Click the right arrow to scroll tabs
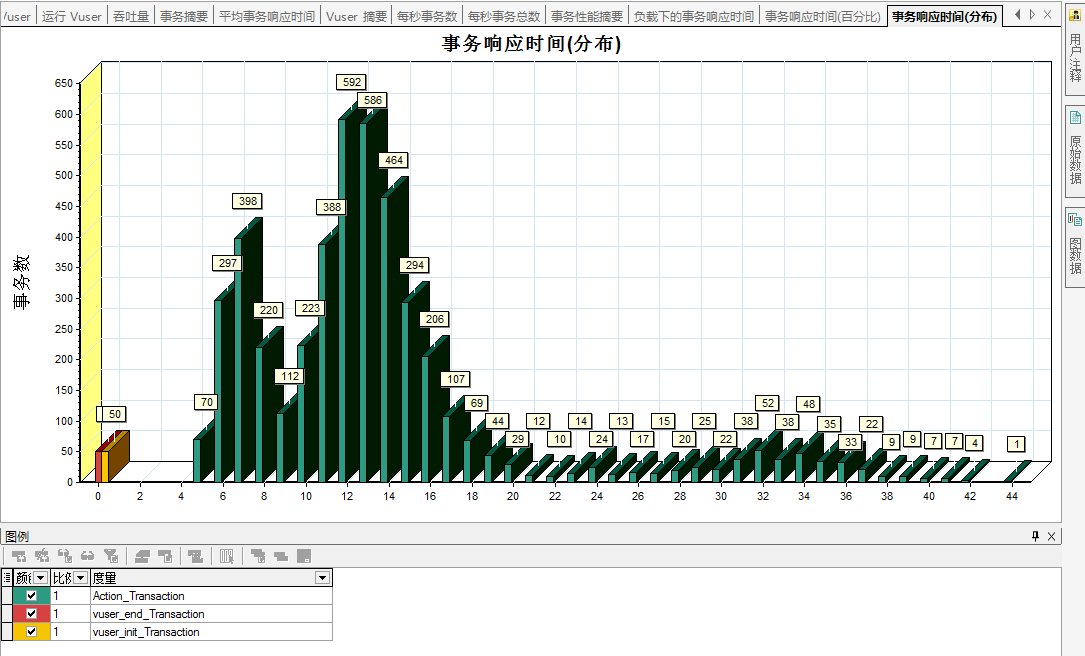 1032,14
